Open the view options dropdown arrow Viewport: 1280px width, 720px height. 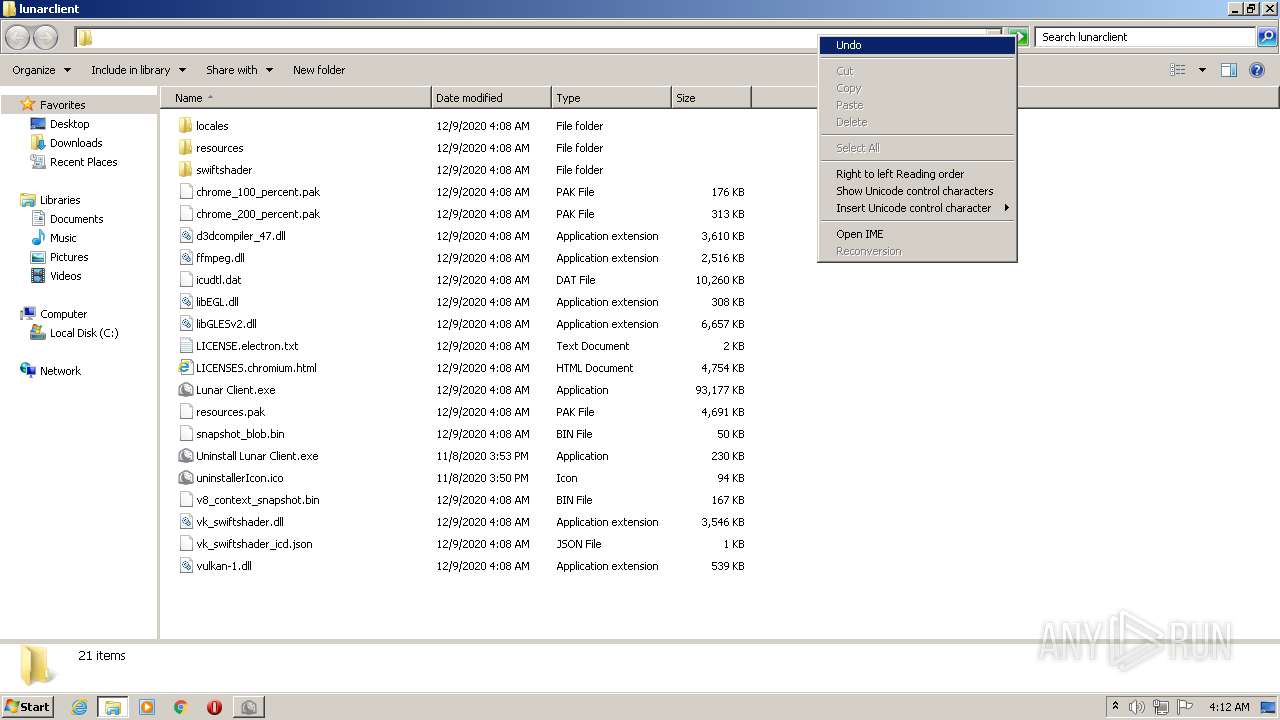coord(1202,70)
